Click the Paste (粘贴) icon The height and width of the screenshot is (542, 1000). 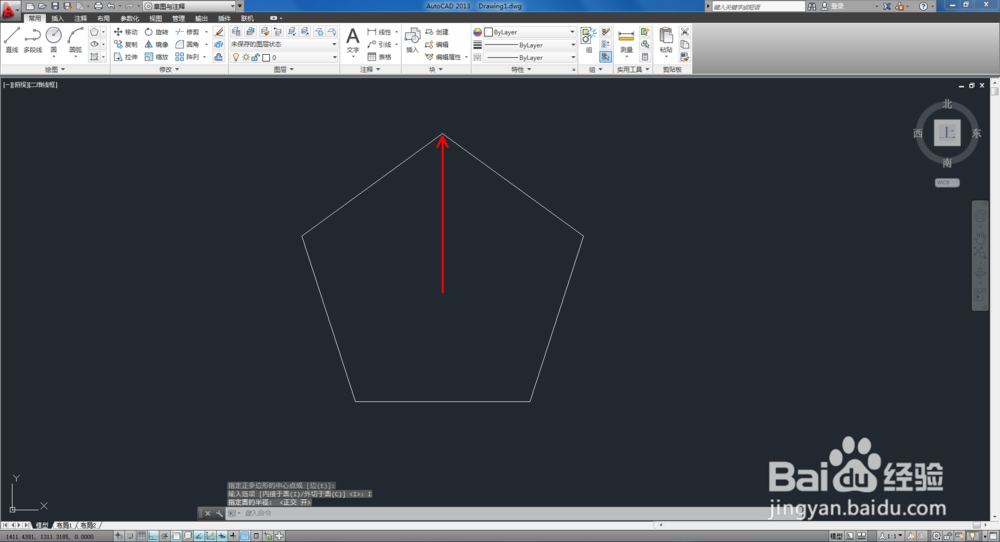click(666, 40)
